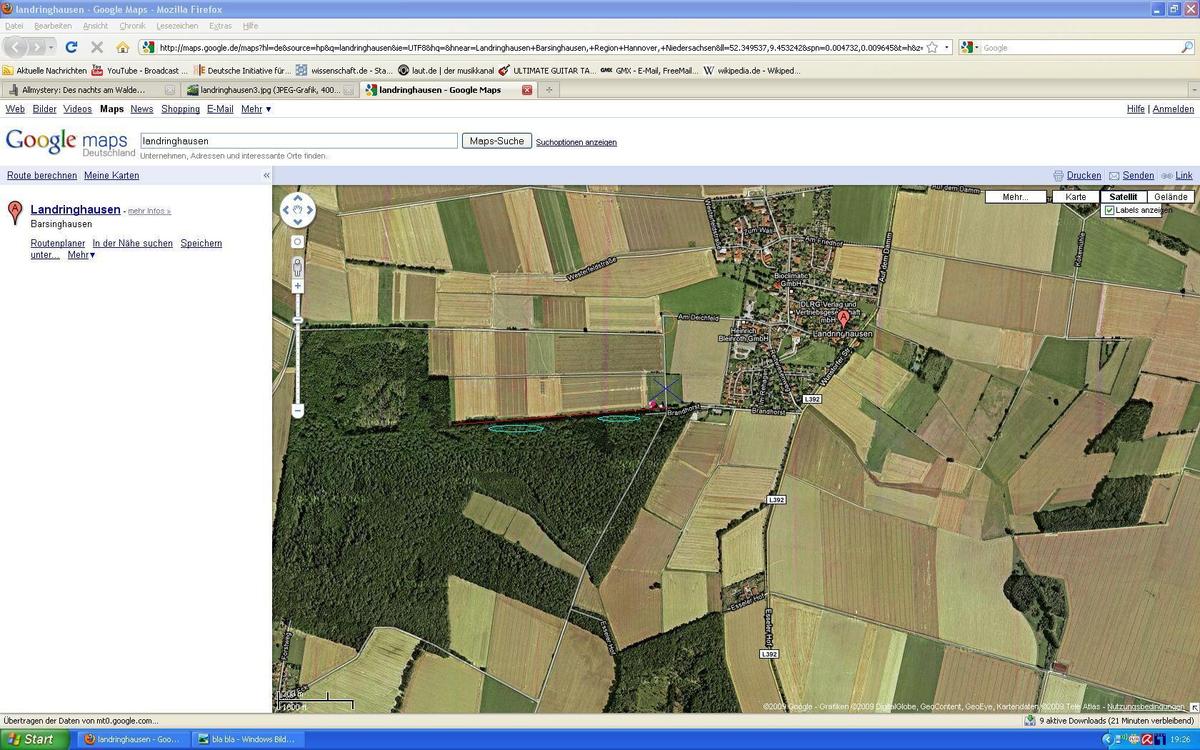Click the Firefox home icon
This screenshot has width=1200, height=750.
tap(122, 47)
